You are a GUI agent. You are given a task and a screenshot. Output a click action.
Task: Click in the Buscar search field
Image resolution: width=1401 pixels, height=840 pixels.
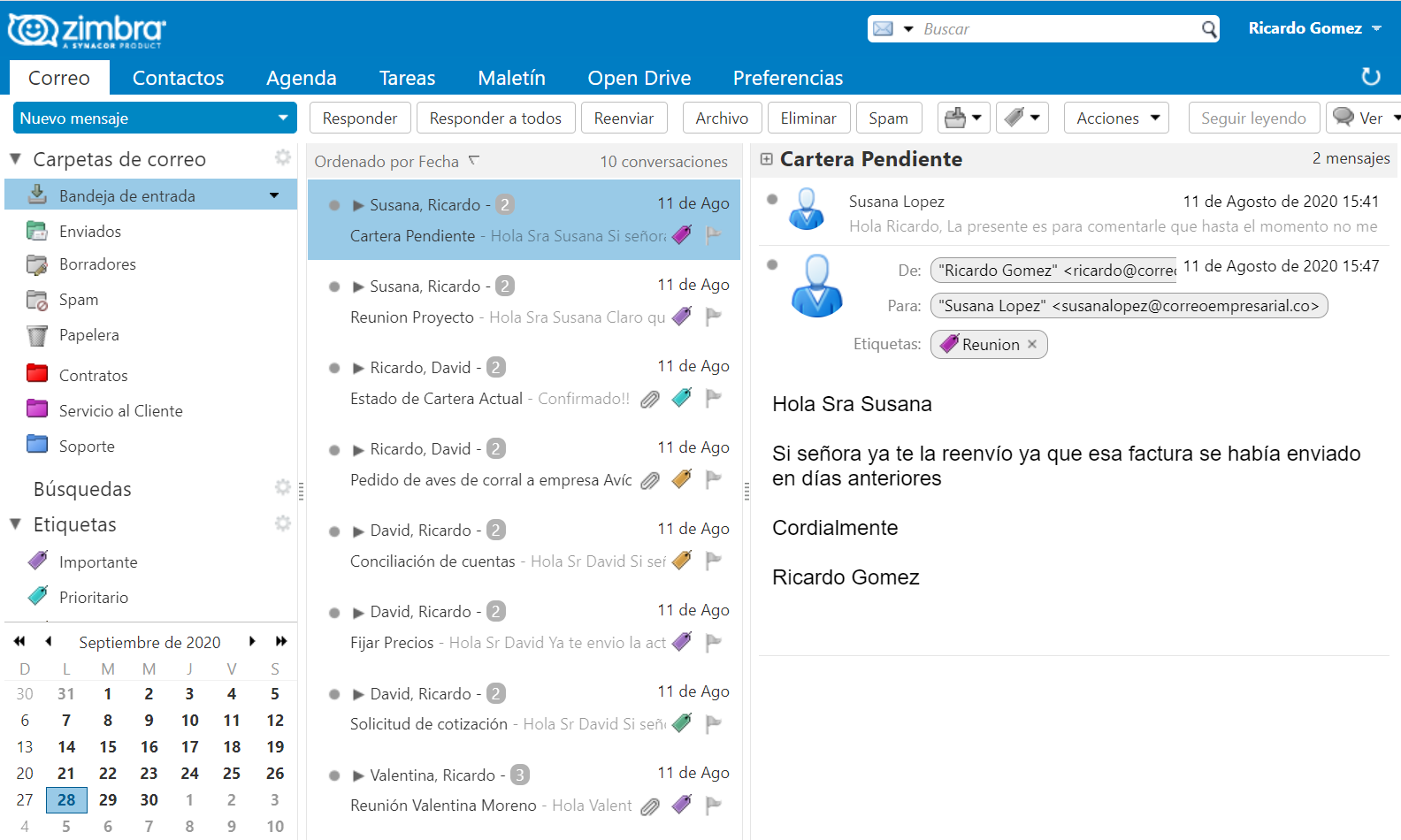(1057, 29)
